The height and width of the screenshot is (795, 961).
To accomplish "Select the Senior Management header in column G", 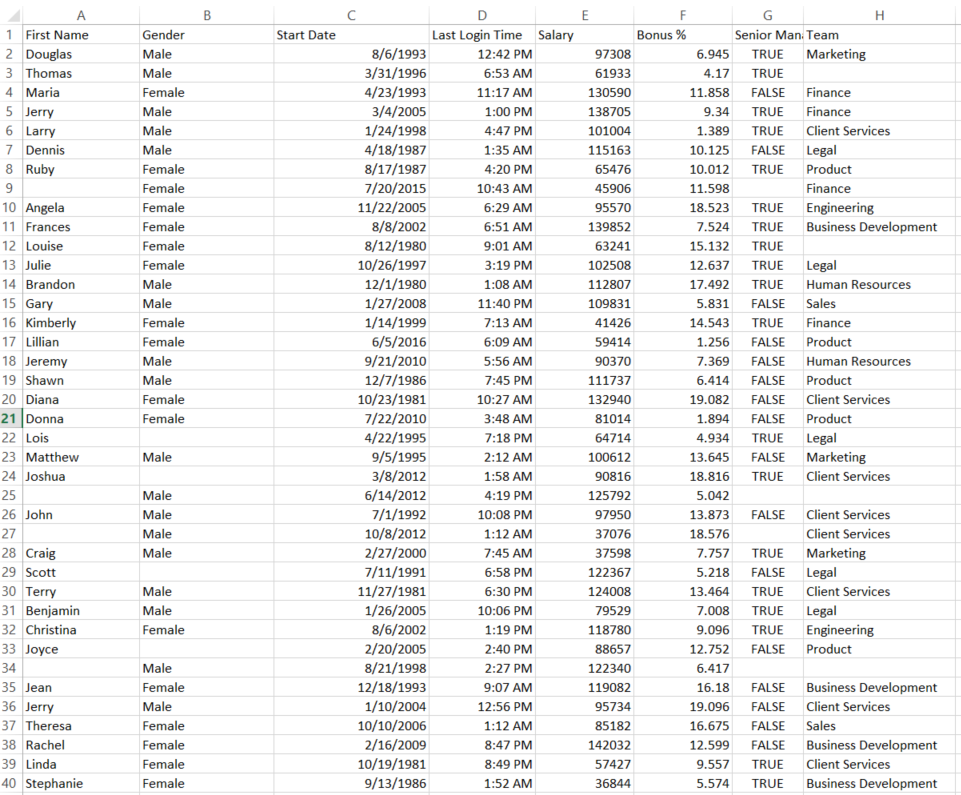I will tap(767, 34).
